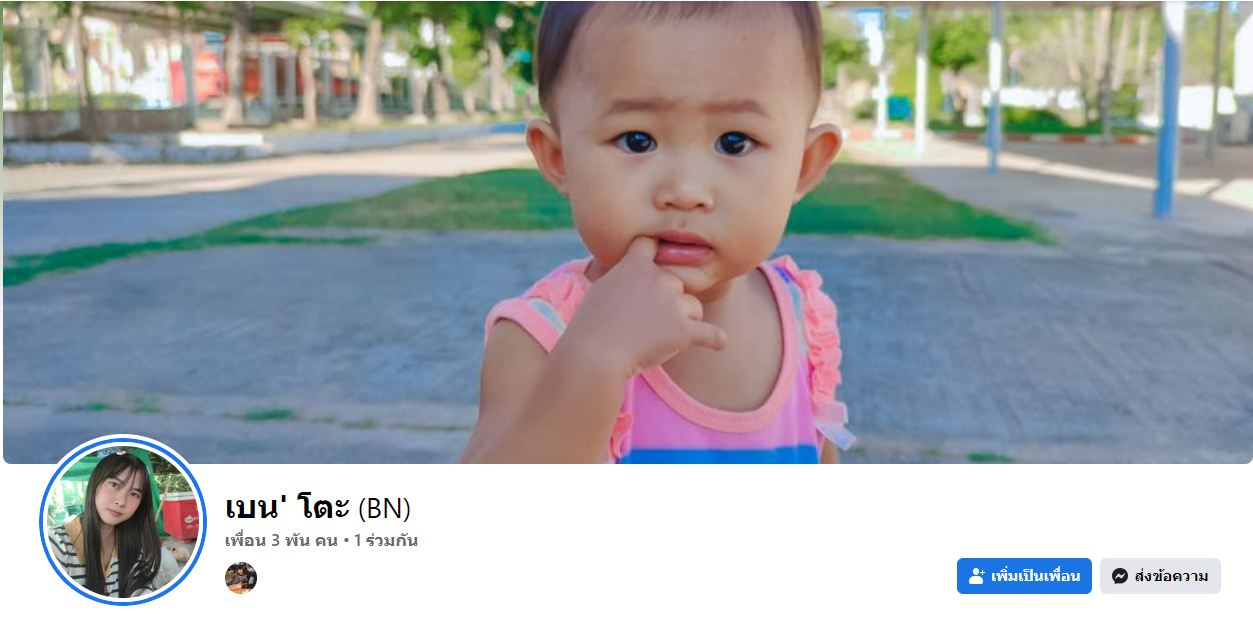Select the profile name เบน' โตะ
This screenshot has width=1253, height=624.
coord(288,507)
